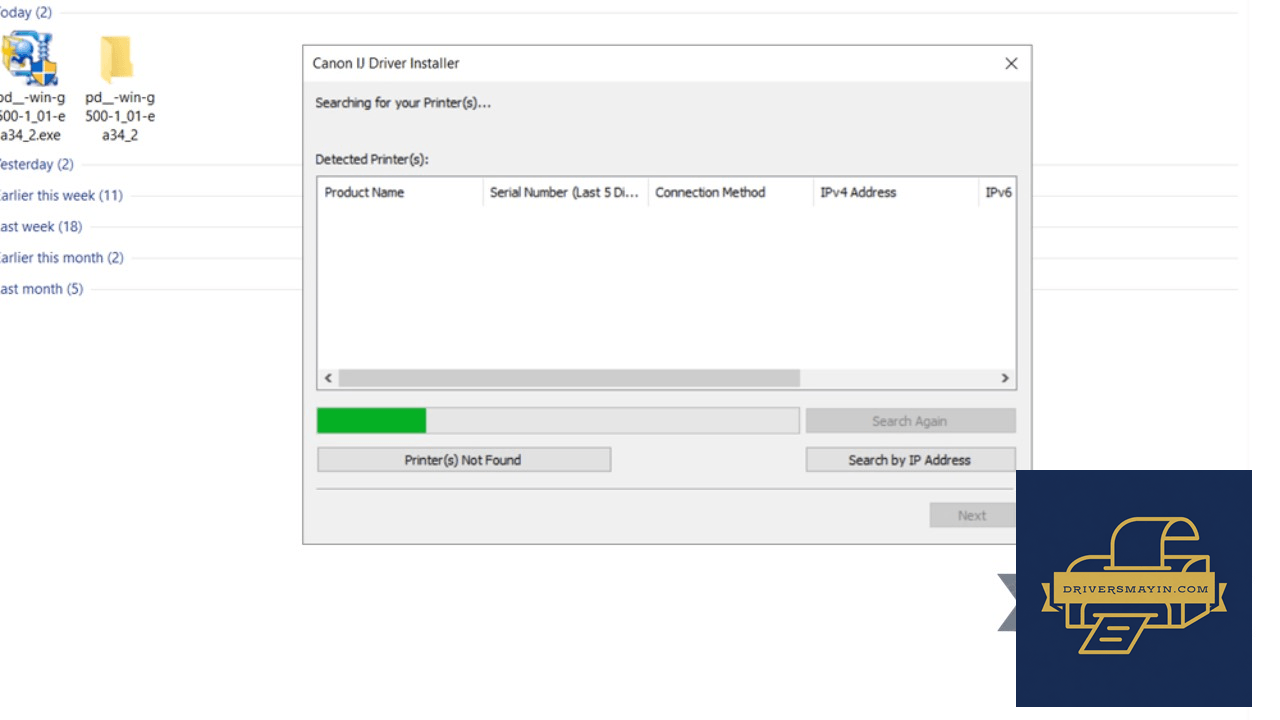The image size is (1280, 720).
Task: Select the a34_2 folder icon
Action: click(117, 58)
